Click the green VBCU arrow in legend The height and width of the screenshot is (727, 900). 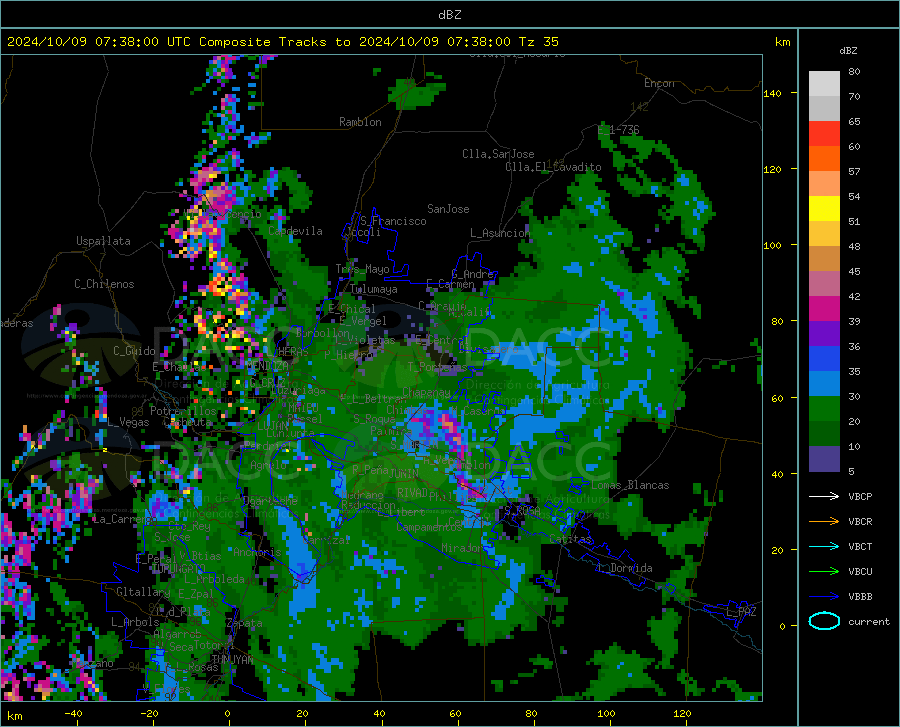click(824, 571)
